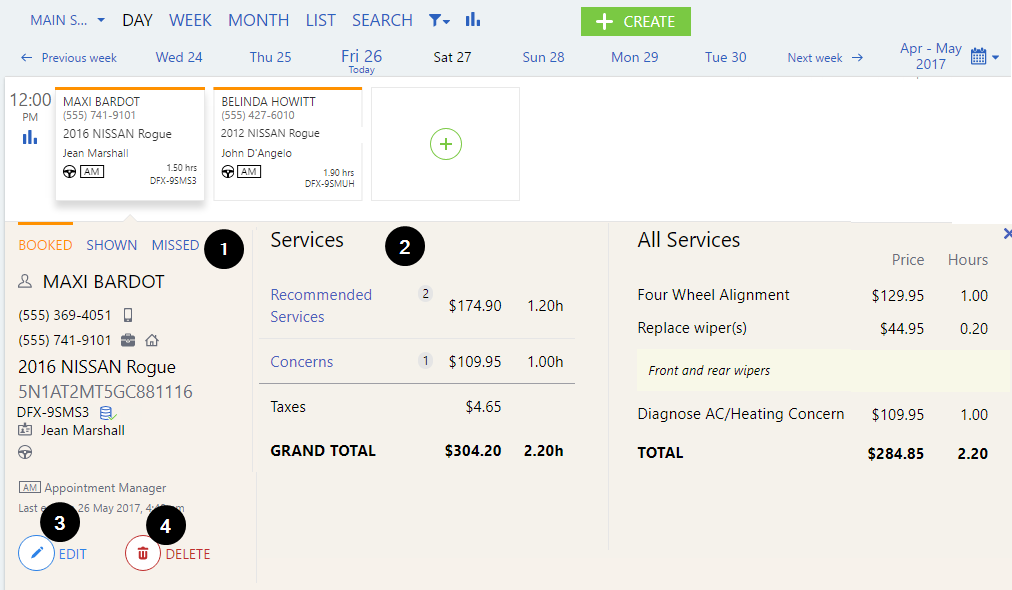This screenshot has height=590, width=1012.
Task: Click the calendar date picker icon
Action: (979, 57)
